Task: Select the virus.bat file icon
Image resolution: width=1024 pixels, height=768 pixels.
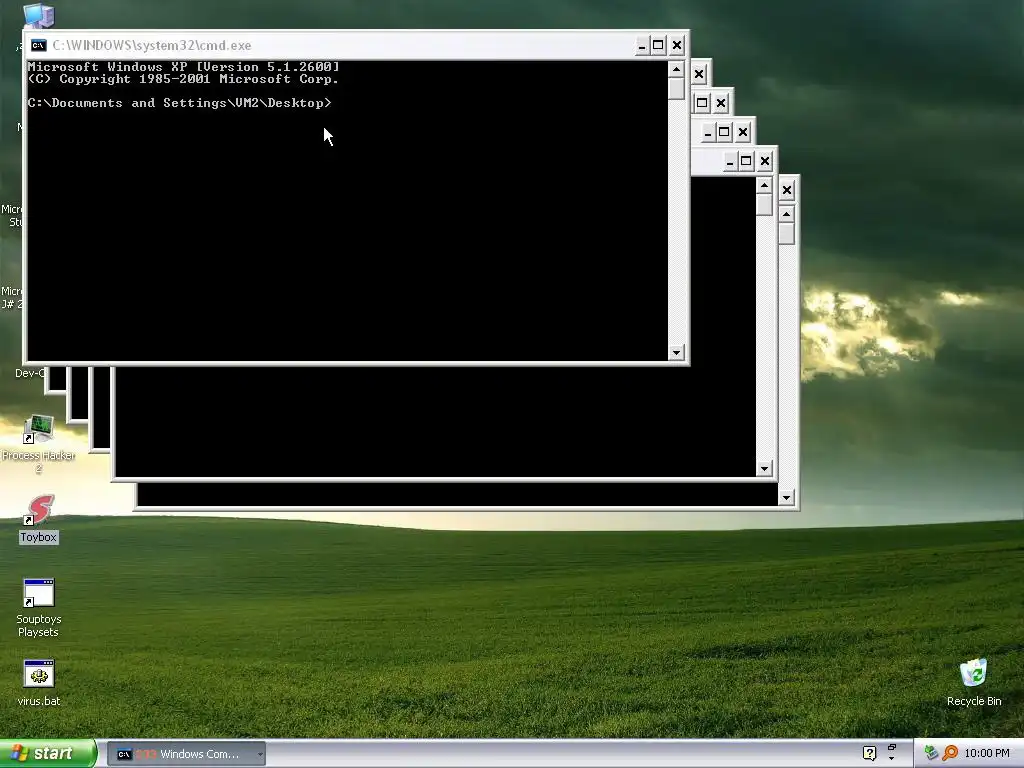Action: 39,682
